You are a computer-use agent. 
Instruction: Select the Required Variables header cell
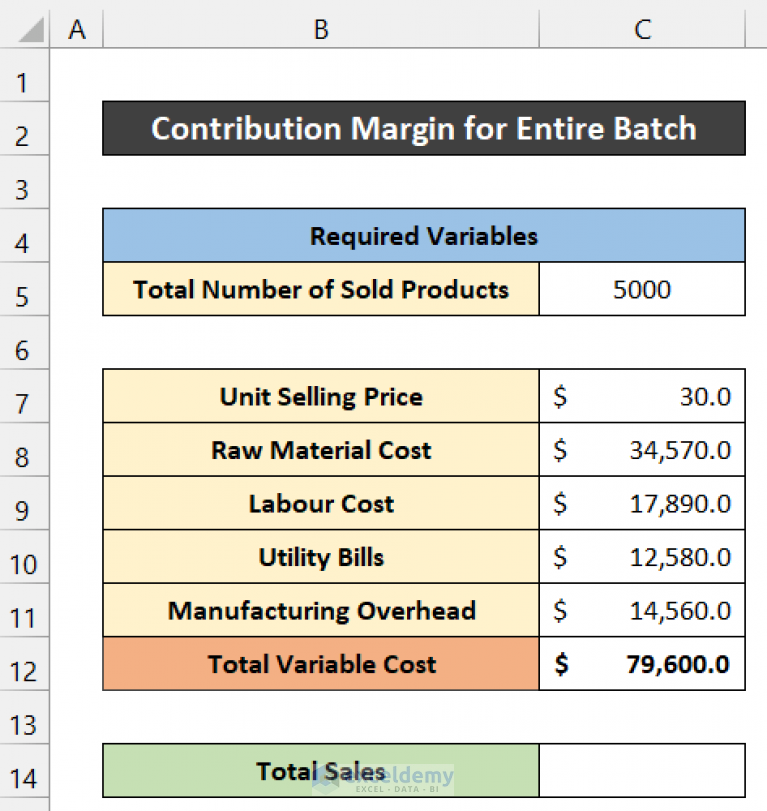424,236
